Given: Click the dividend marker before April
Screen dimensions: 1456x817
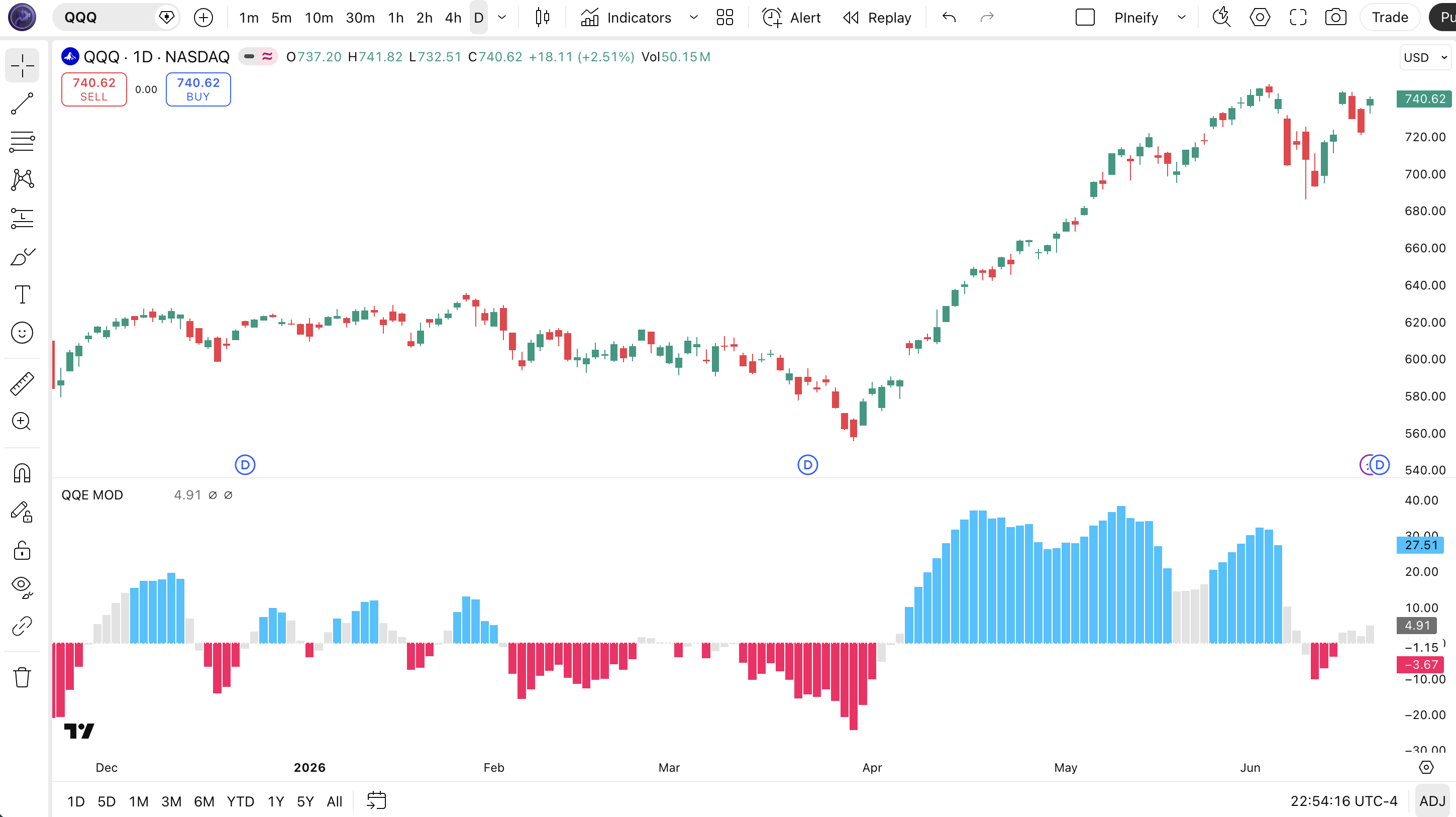Looking at the screenshot, I should pyautogui.click(x=808, y=465).
